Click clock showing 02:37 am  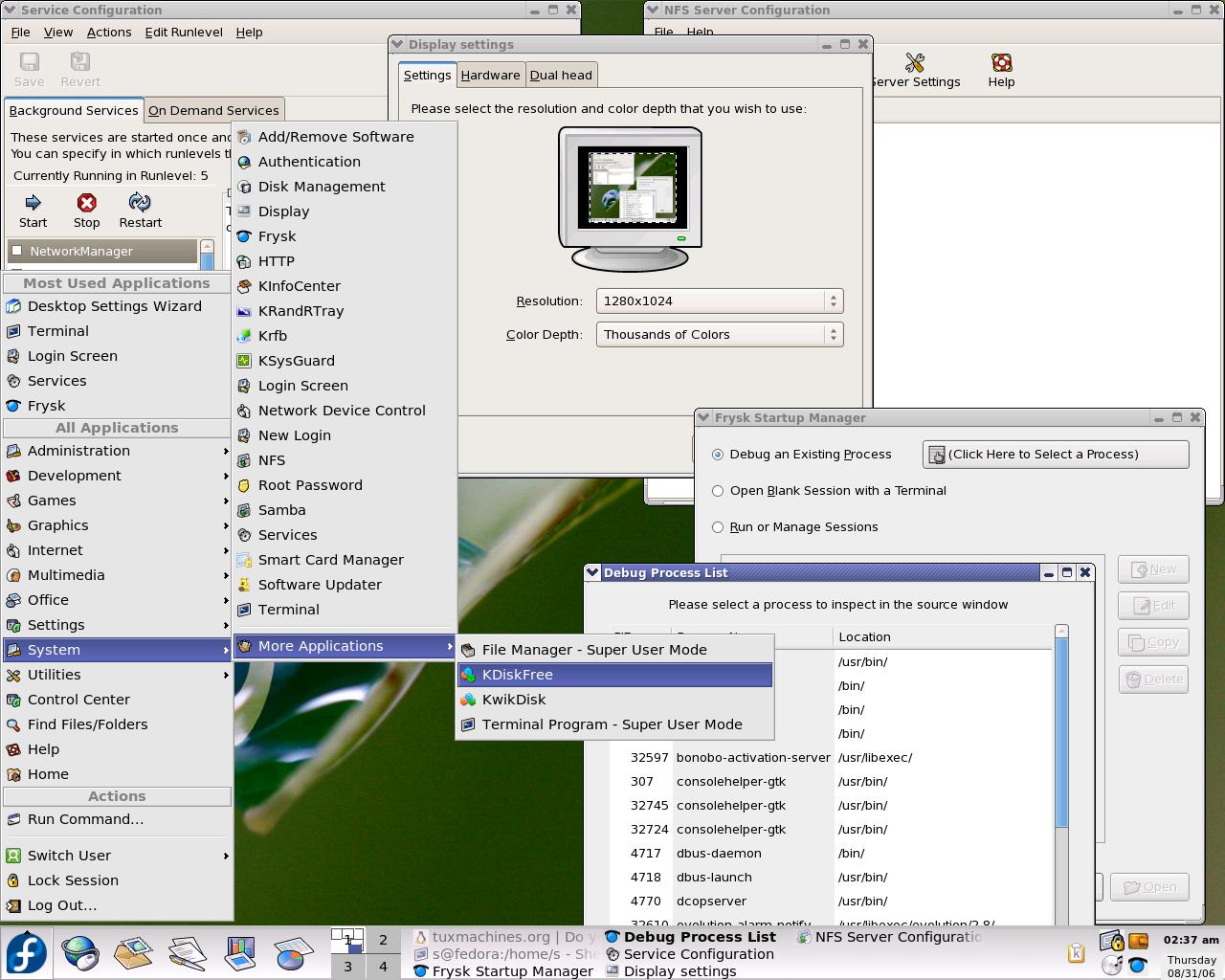(x=1192, y=940)
